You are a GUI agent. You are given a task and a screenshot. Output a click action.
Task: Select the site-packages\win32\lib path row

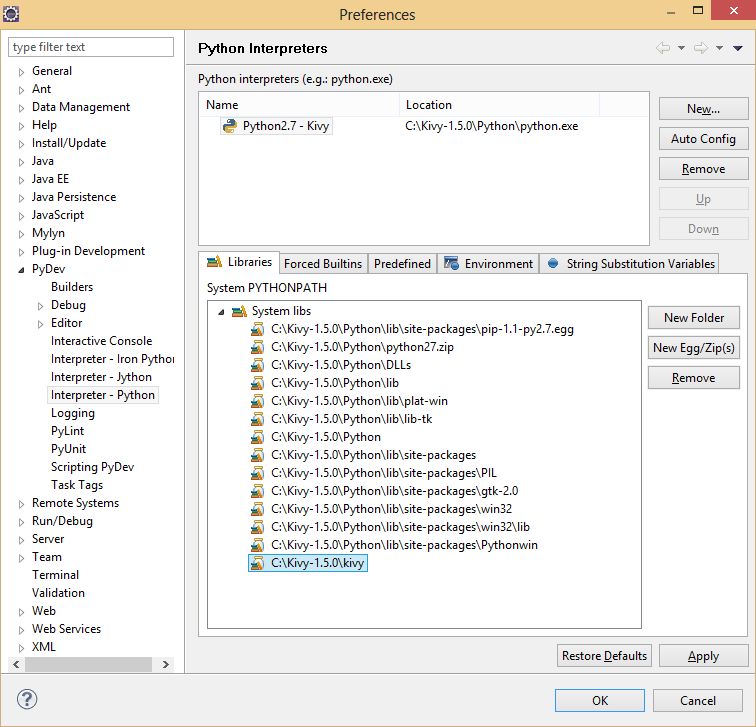click(400, 527)
